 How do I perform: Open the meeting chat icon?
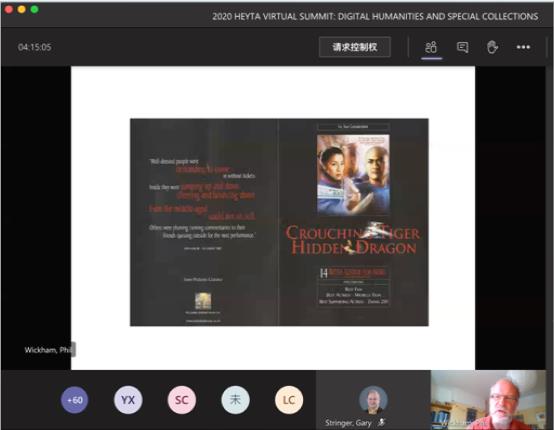(462, 47)
